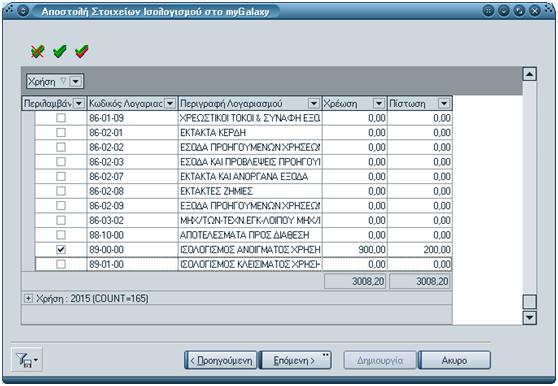Open the Περιγραφή Λογαριασμού column filter dropdown

click(314, 104)
